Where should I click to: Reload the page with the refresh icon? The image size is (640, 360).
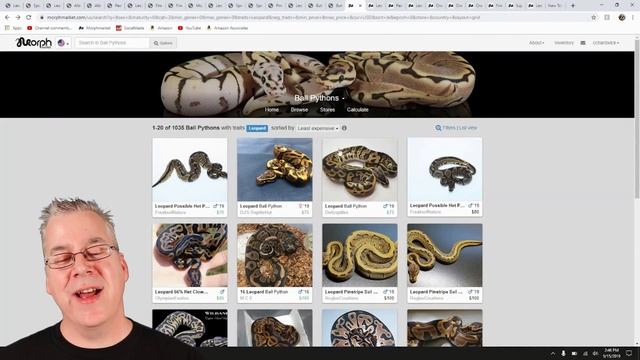29,18
